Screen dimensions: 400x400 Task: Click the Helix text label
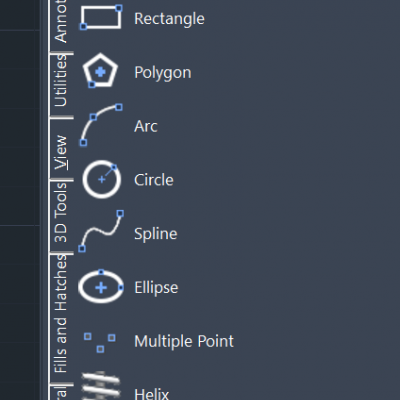click(152, 394)
